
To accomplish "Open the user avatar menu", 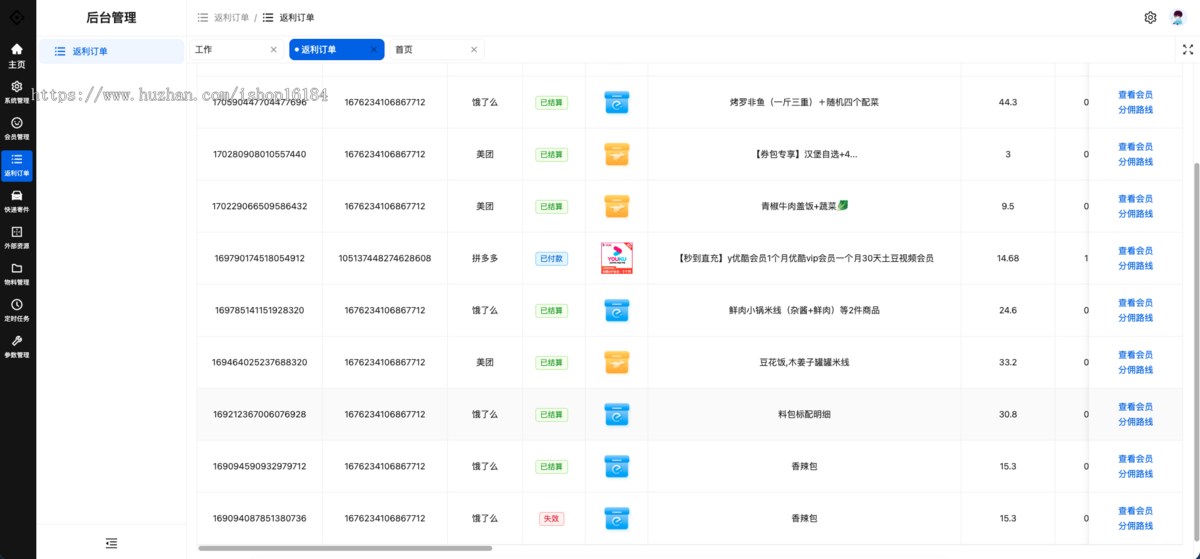I will point(1178,18).
